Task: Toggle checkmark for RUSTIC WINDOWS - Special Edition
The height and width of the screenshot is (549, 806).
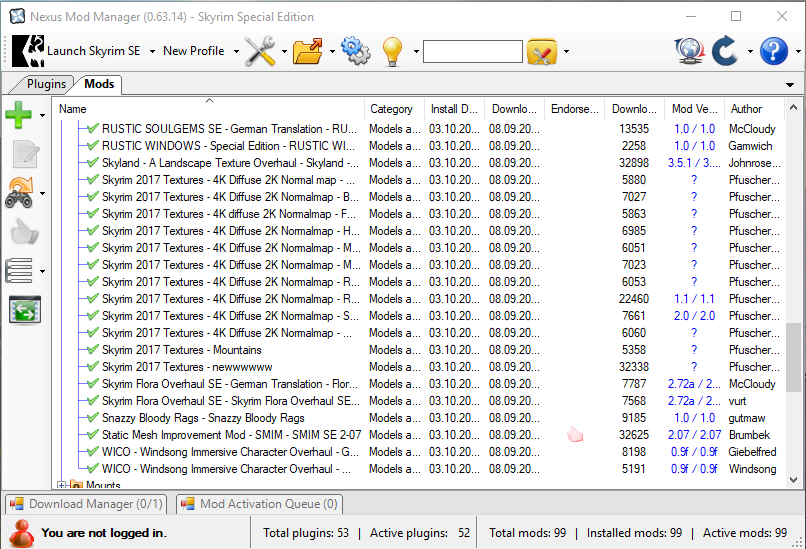Action: pos(92,146)
